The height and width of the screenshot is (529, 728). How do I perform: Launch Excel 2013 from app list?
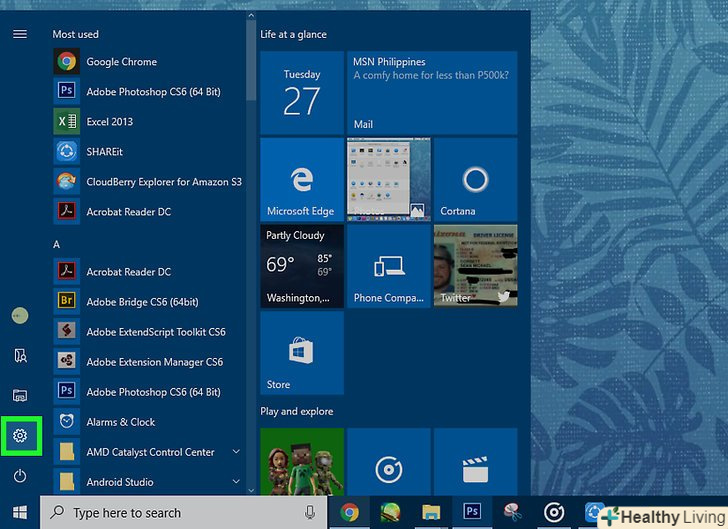click(x=109, y=122)
